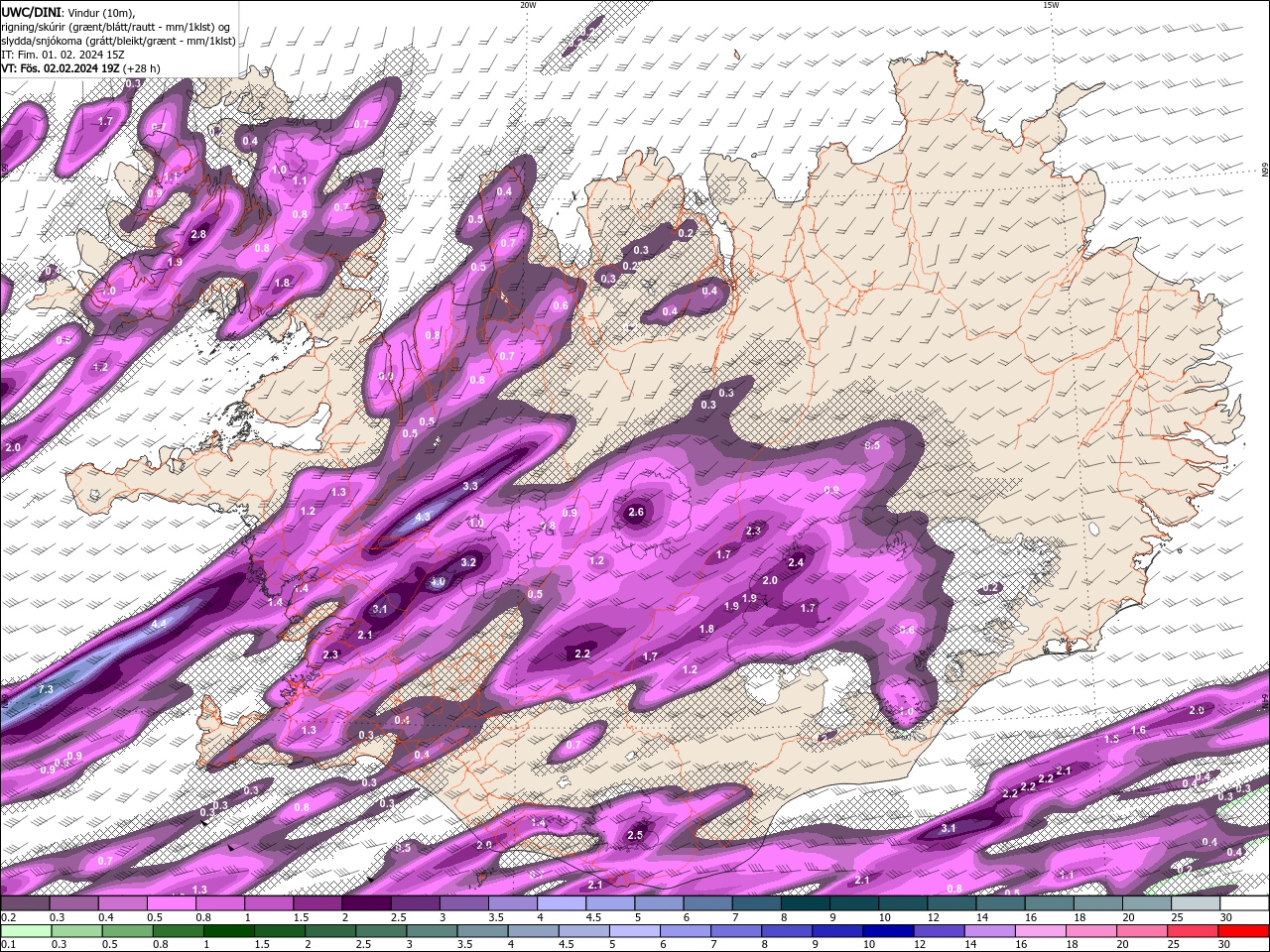Click the 'rigning/skúrir' description line

click(116, 27)
